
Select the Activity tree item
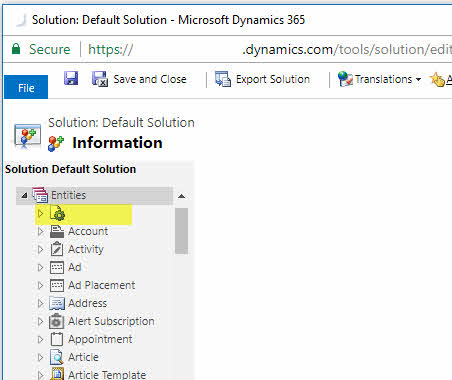click(86, 249)
